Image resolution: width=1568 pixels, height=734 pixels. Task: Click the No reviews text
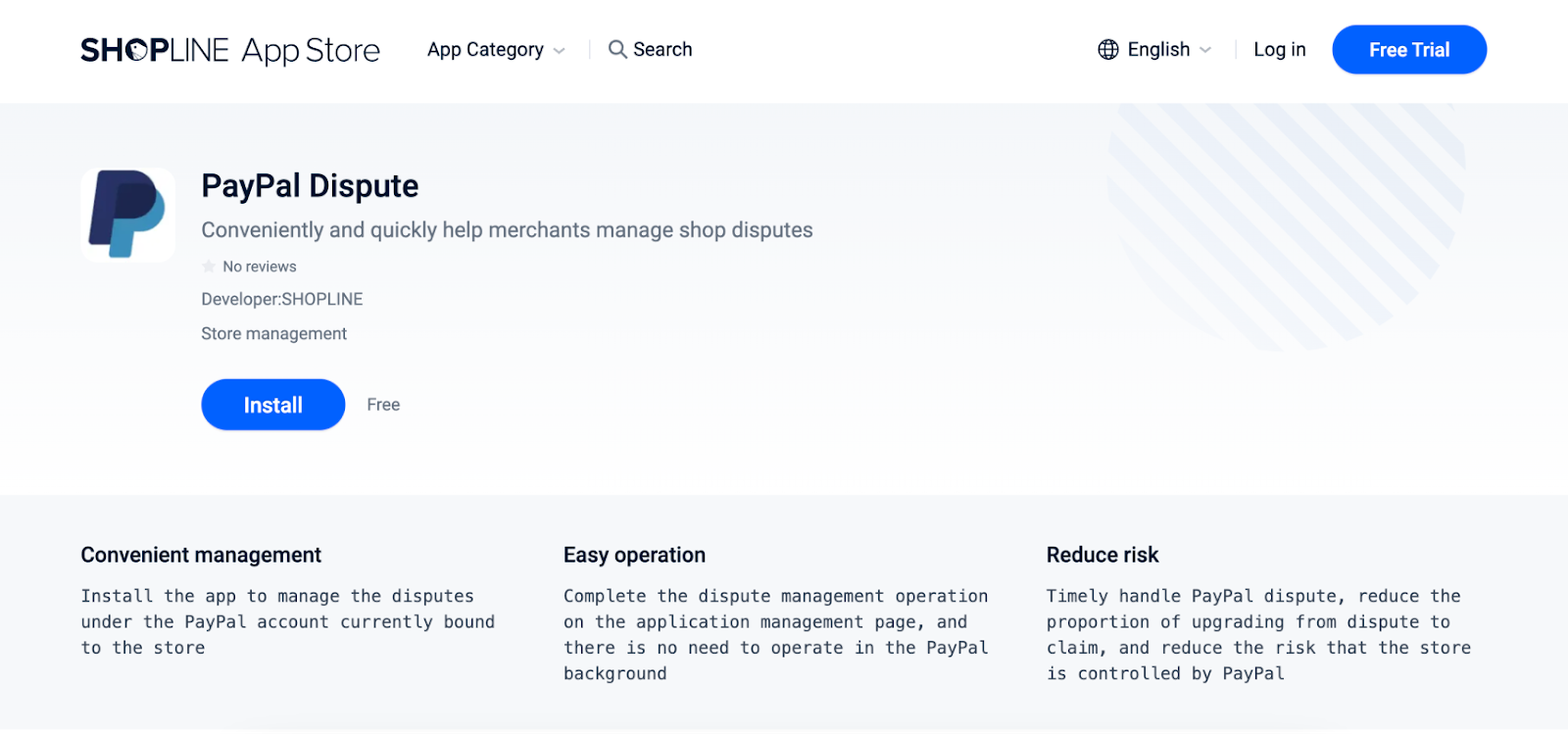260,267
